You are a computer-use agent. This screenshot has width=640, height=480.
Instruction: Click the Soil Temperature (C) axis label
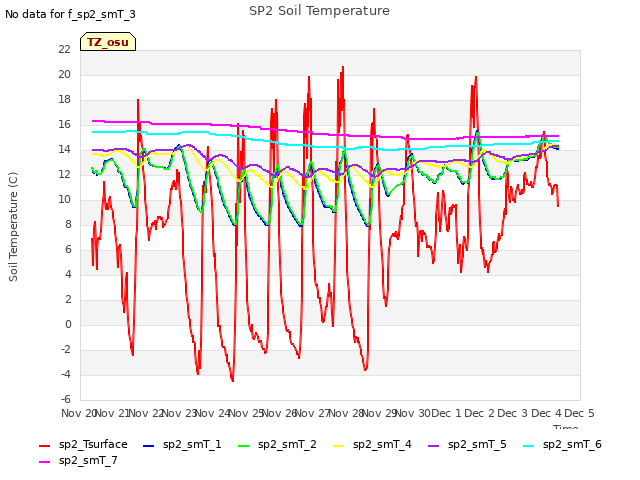pos(13,227)
